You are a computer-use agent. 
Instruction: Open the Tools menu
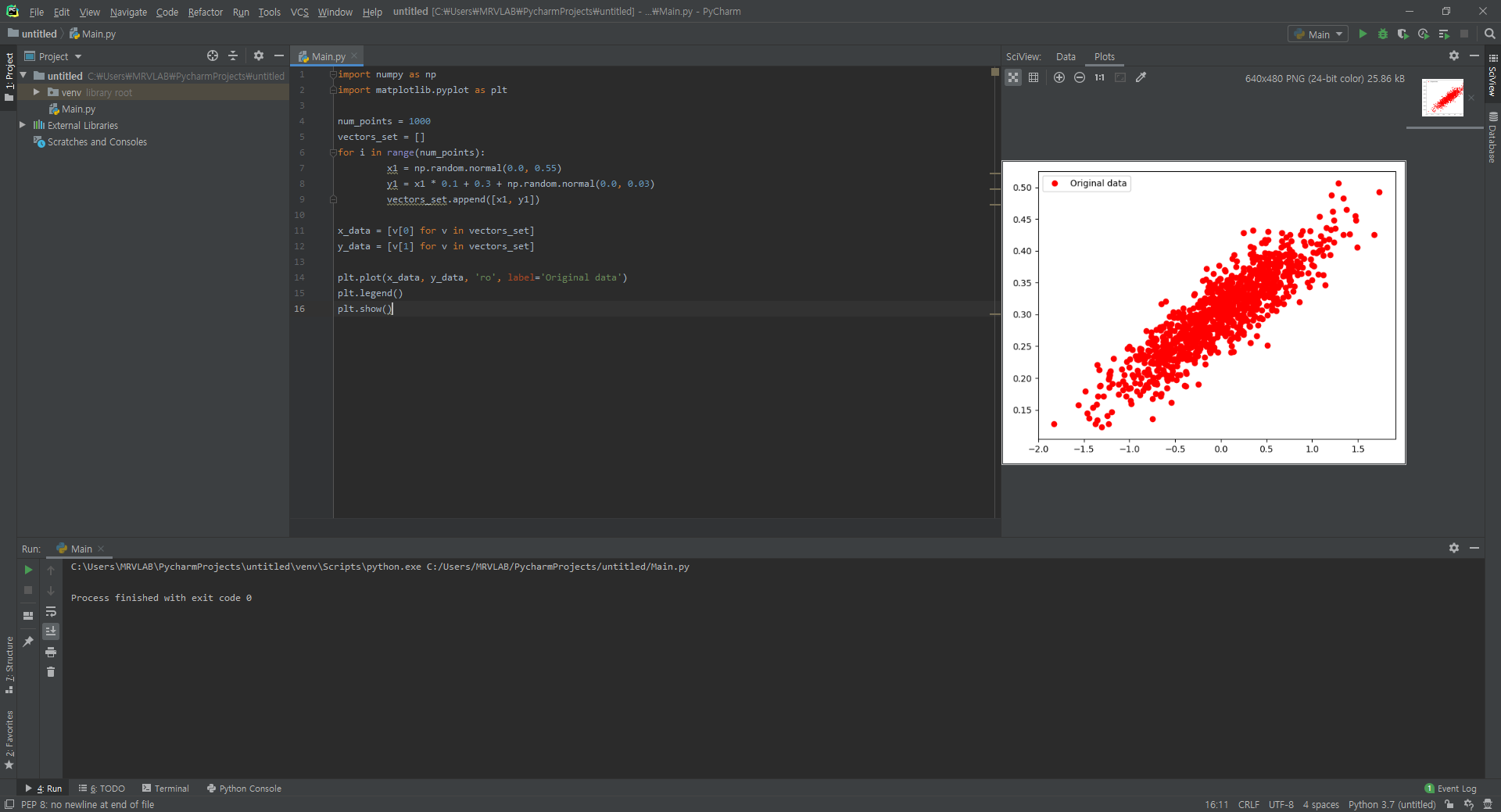pyautogui.click(x=270, y=12)
